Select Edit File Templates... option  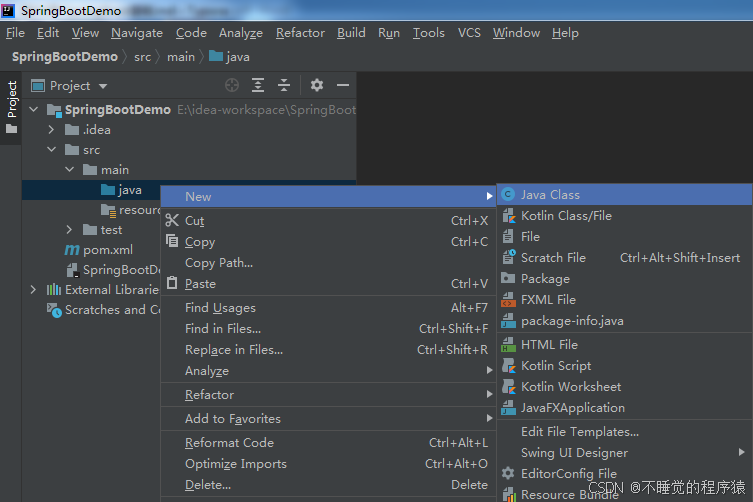[x=625, y=431]
